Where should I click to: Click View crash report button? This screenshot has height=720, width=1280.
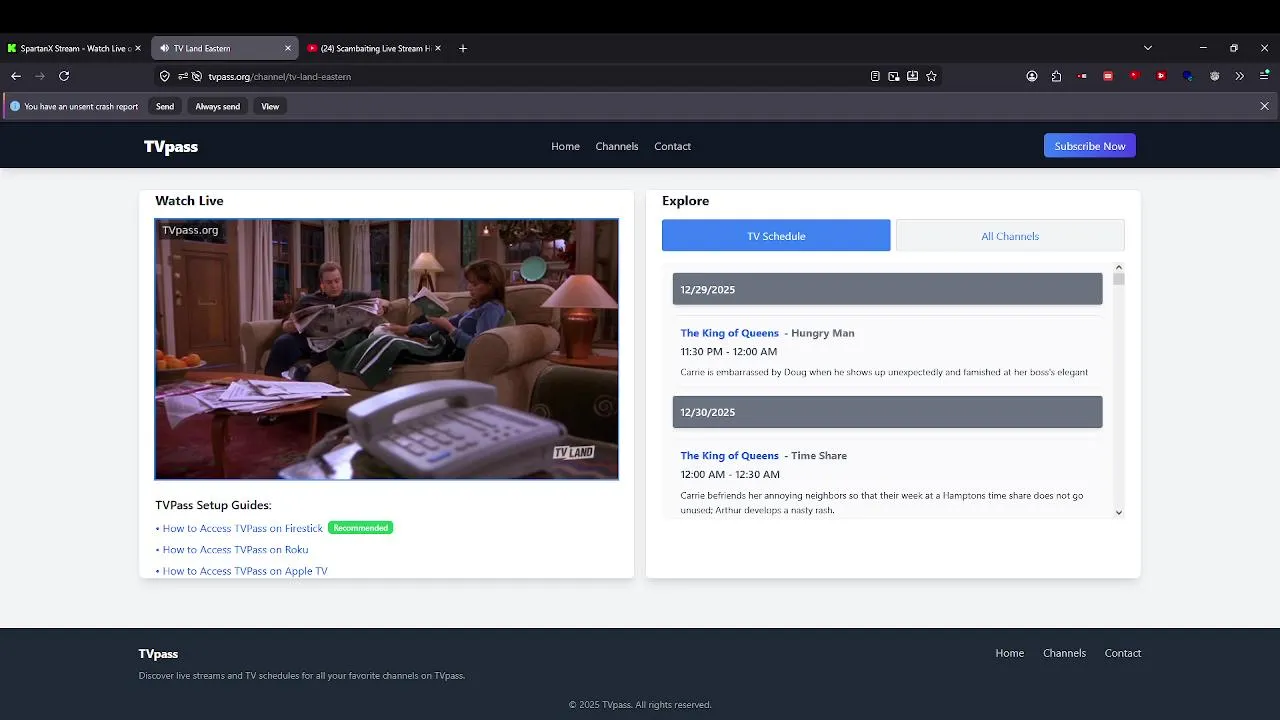[270, 106]
